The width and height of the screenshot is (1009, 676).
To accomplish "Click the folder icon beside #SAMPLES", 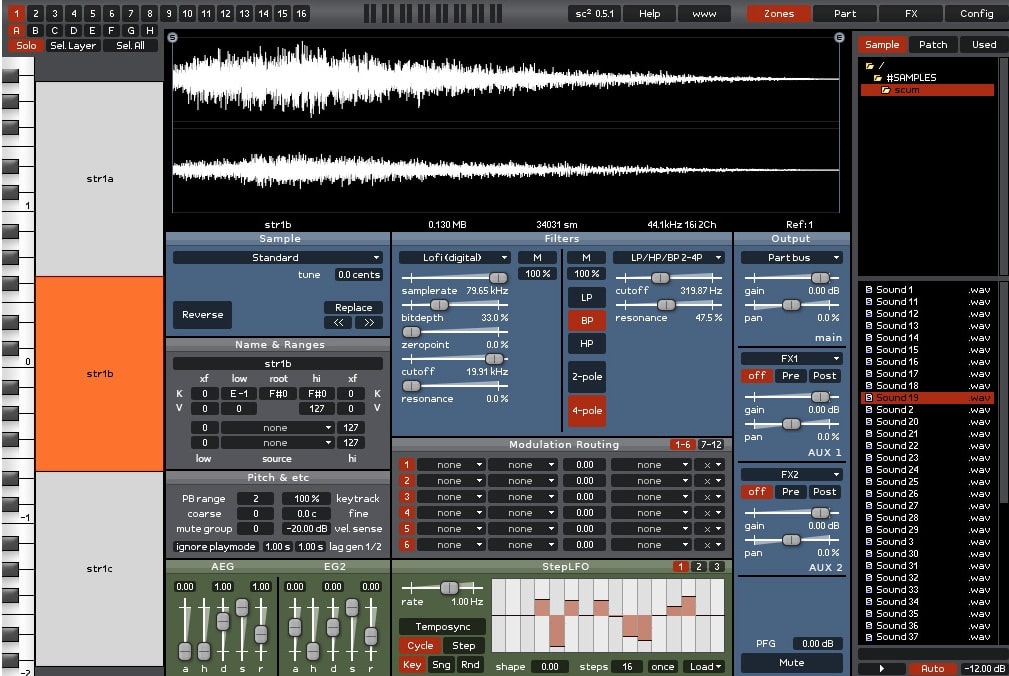I will click(878, 77).
